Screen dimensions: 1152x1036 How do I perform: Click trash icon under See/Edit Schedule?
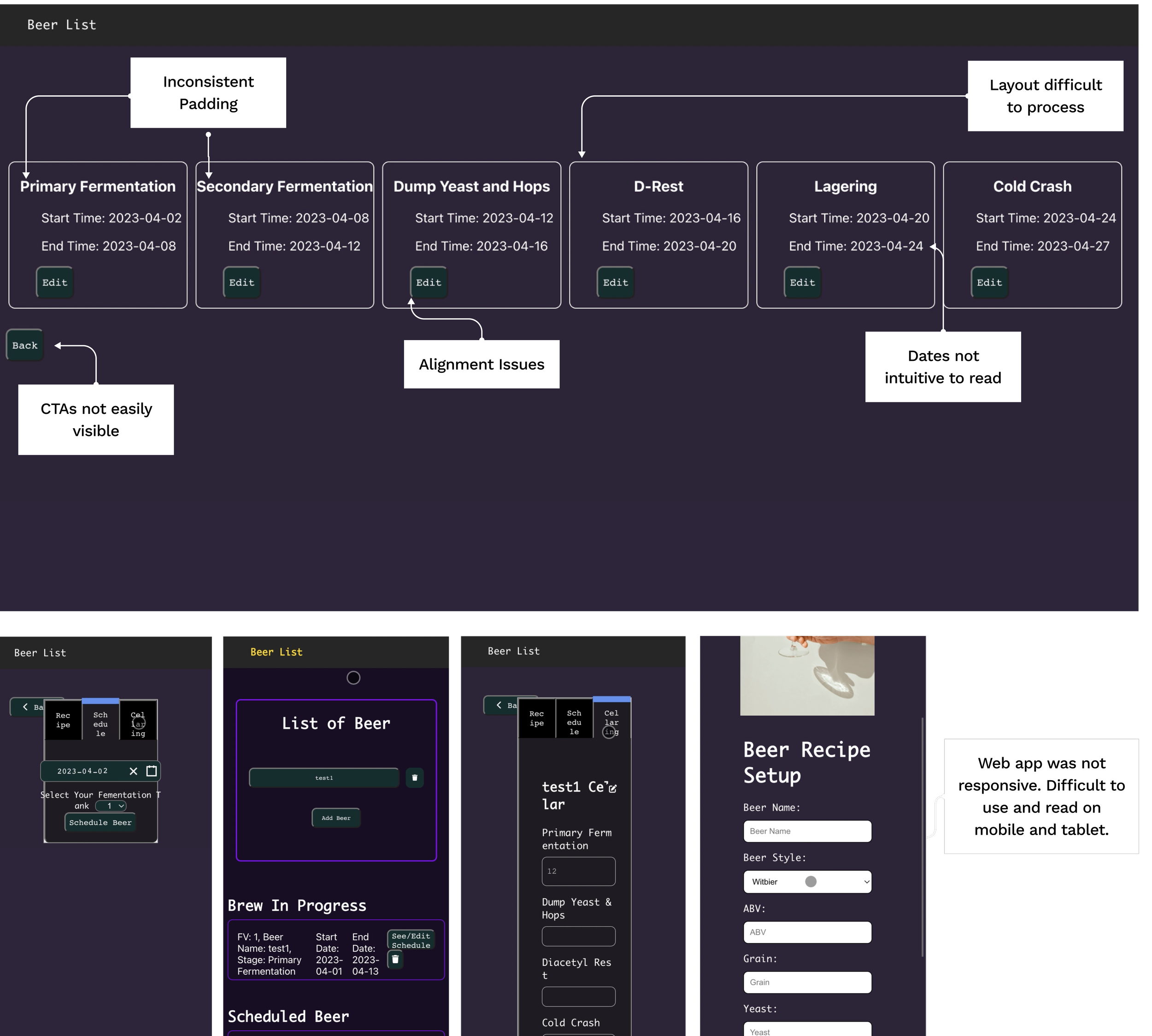tap(395, 959)
